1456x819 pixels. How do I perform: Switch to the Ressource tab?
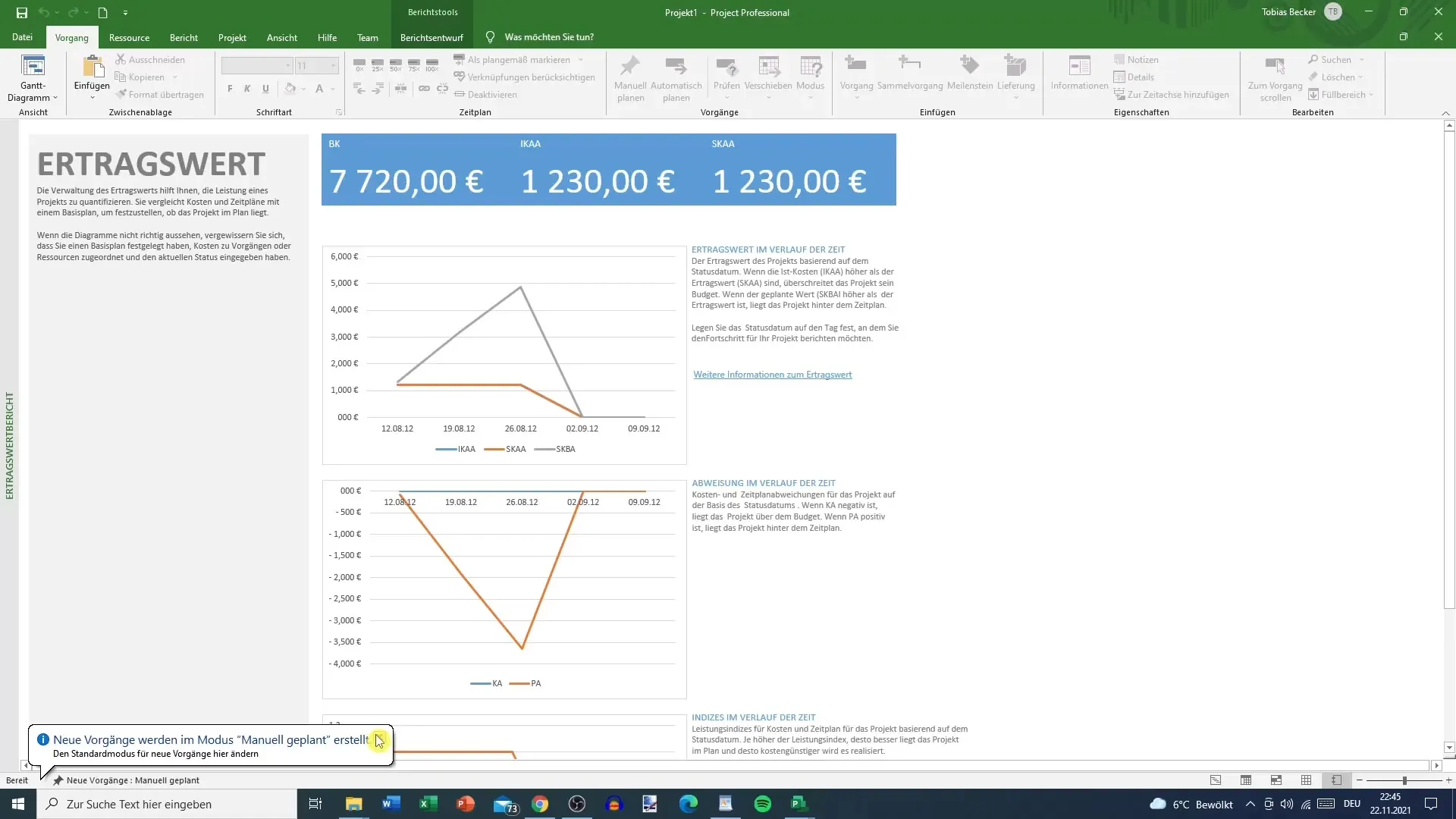(129, 37)
